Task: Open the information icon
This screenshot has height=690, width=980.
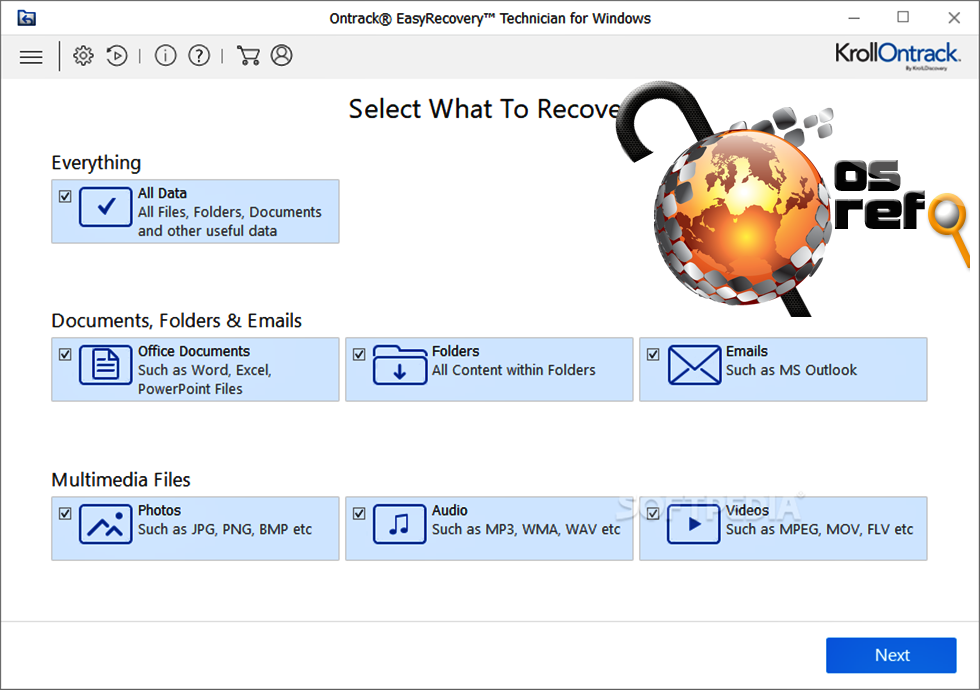Action: pos(165,56)
